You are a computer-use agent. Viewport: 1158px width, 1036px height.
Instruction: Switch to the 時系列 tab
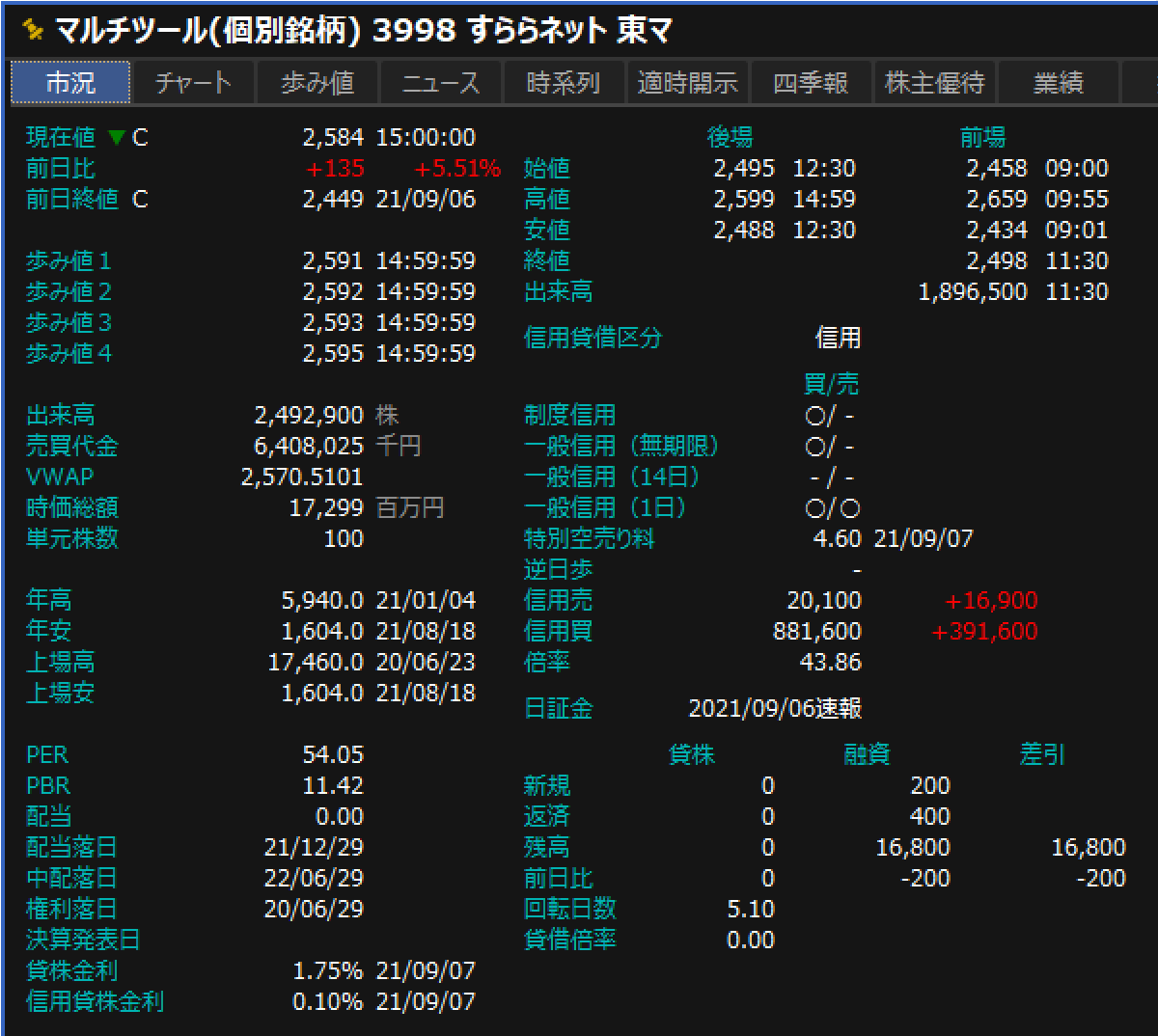tap(565, 83)
